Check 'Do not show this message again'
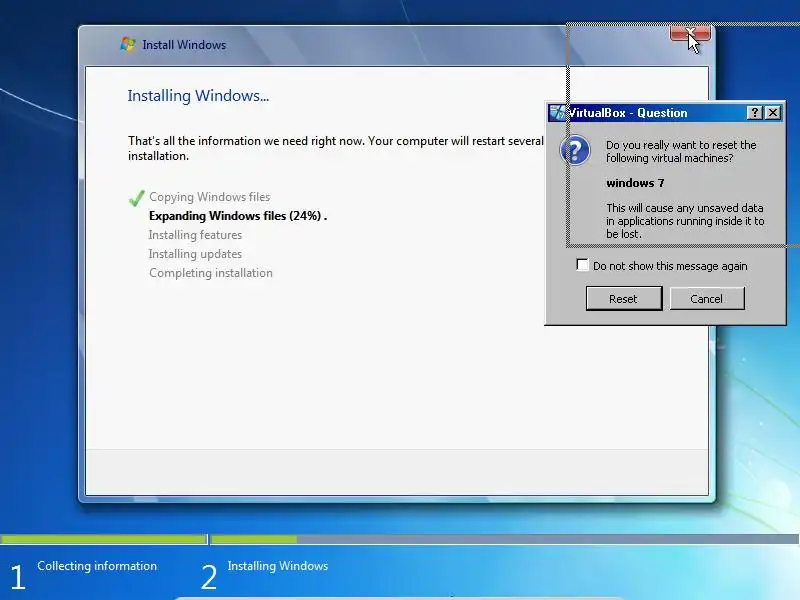 point(582,265)
